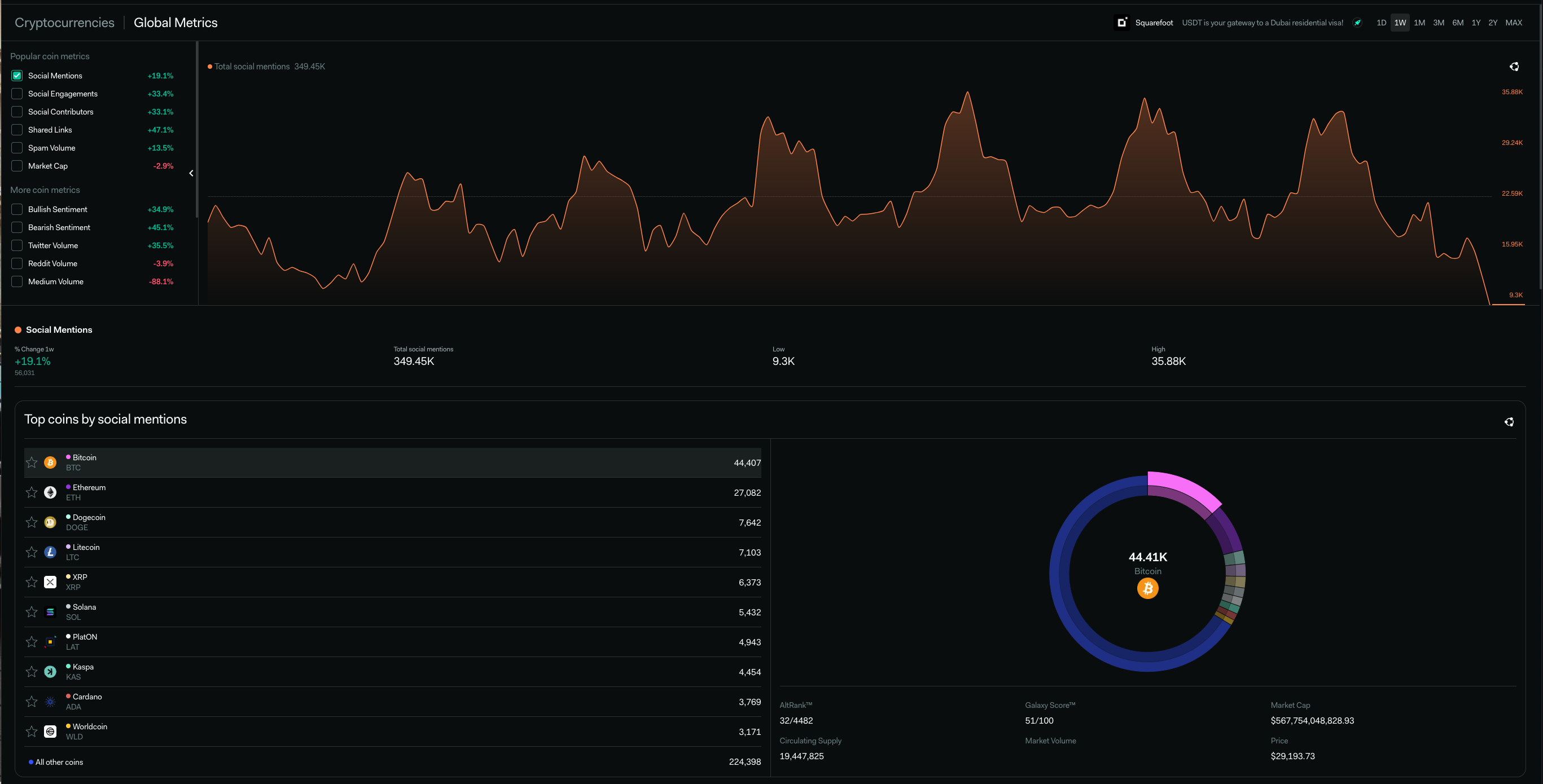Select the 1M time range
The image size is (1543, 784).
(1419, 23)
